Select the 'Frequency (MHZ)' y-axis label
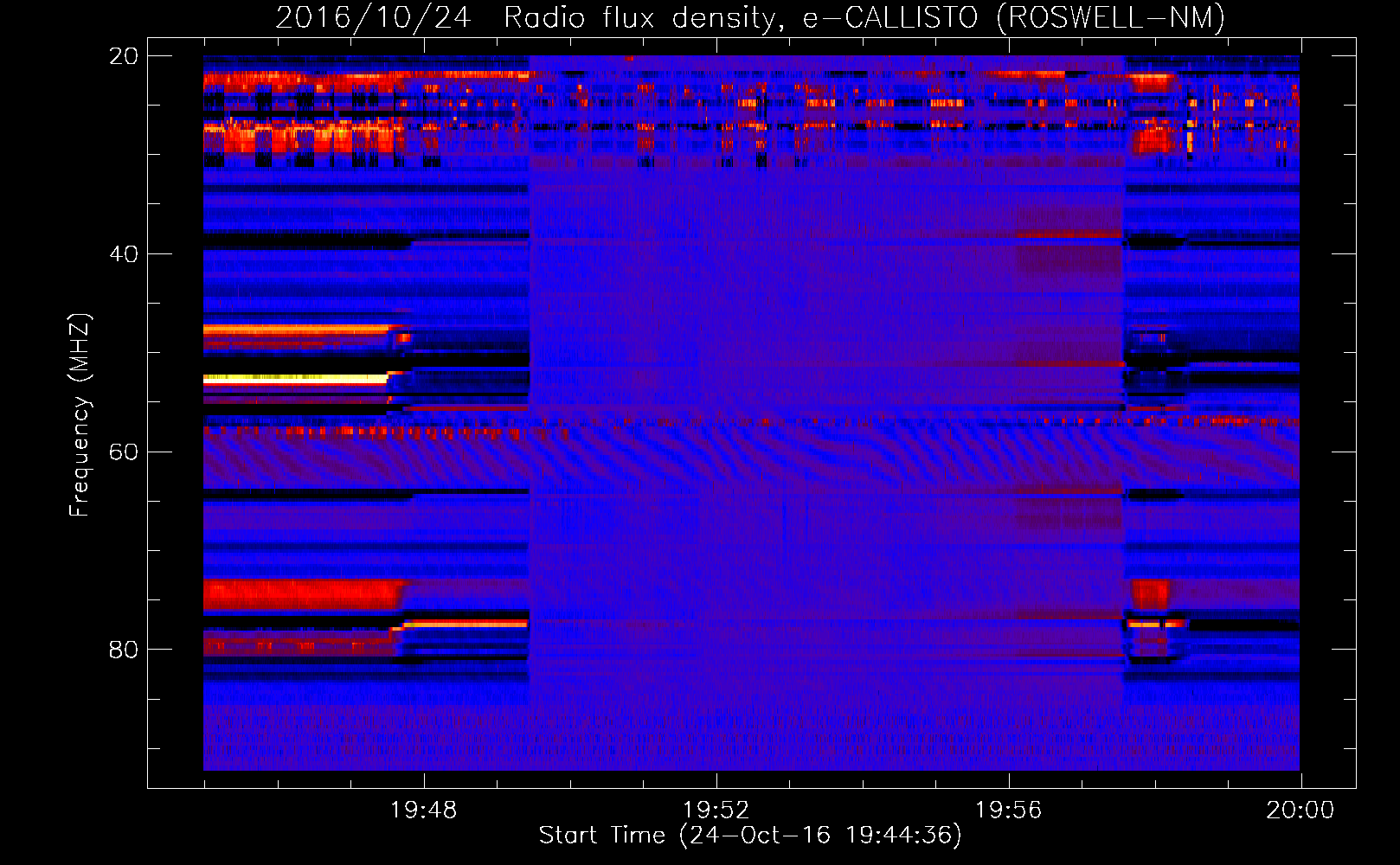The height and width of the screenshot is (865, 1400). [x=80, y=414]
